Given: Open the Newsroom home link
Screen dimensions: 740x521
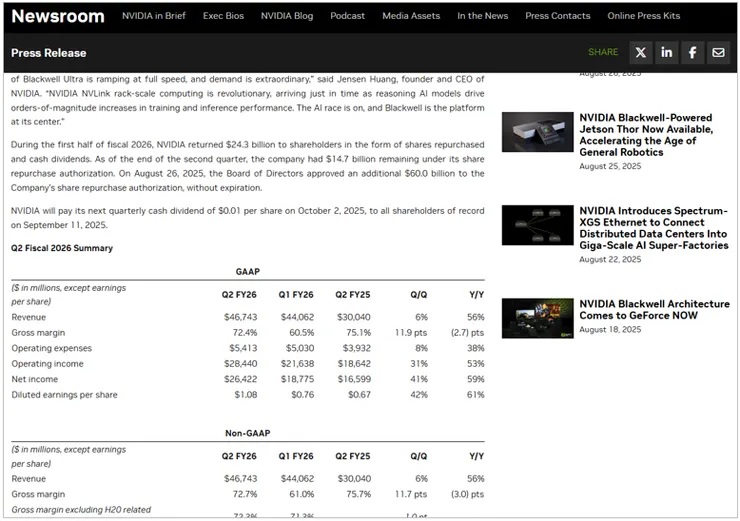Looking at the screenshot, I should point(58,16).
